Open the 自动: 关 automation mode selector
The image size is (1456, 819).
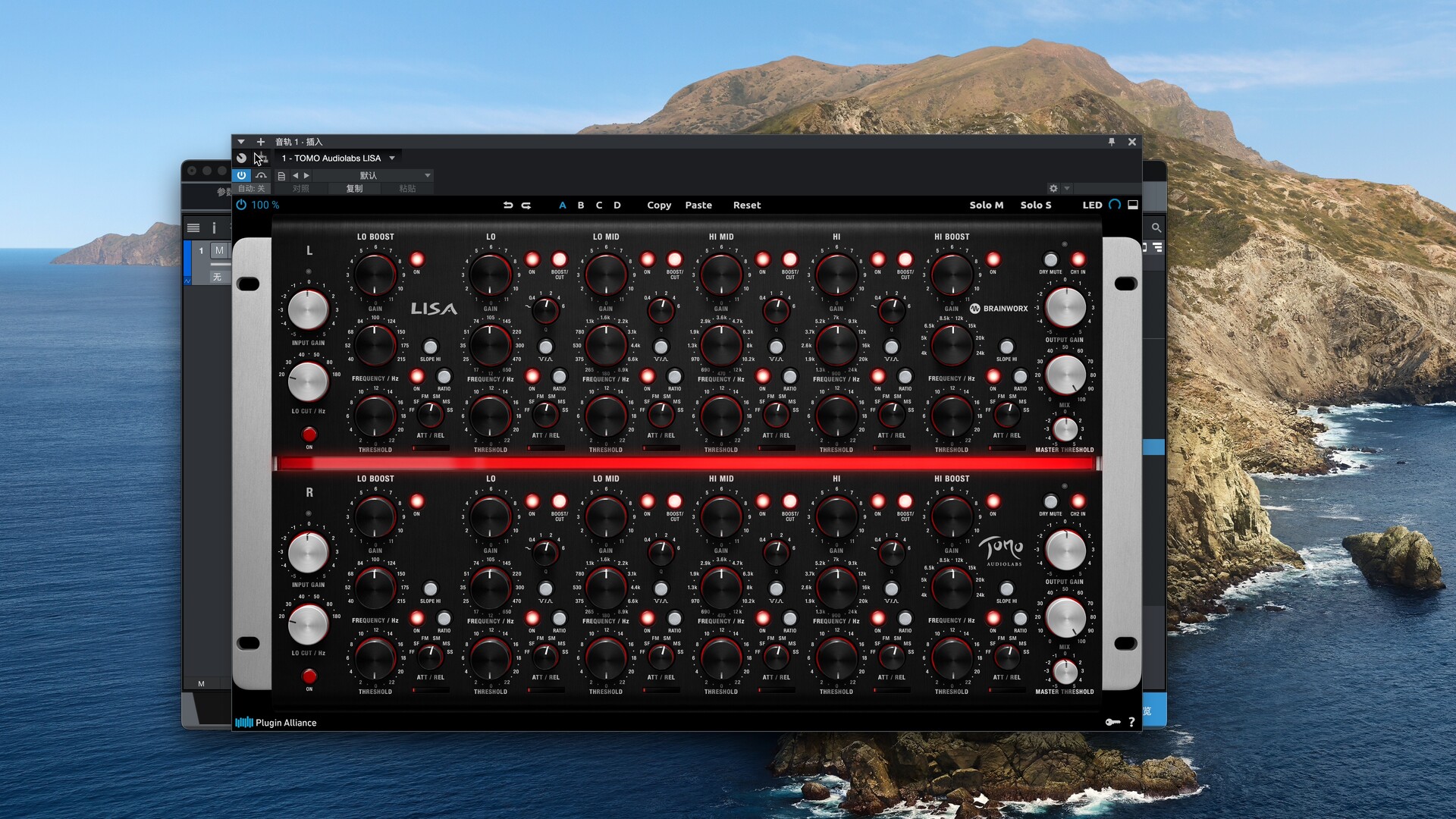pos(251,189)
